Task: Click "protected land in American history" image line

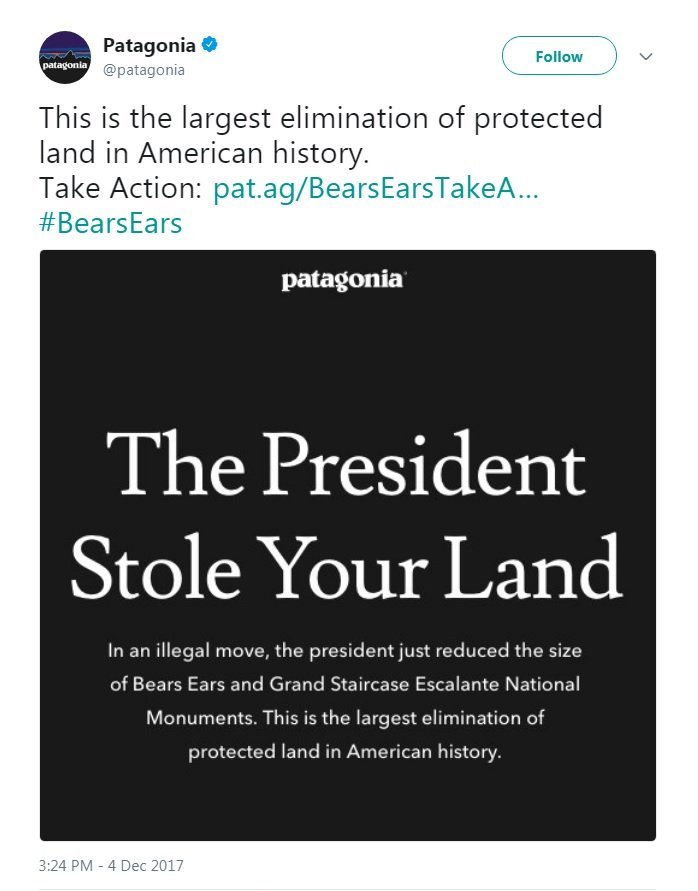Action: click(345, 752)
